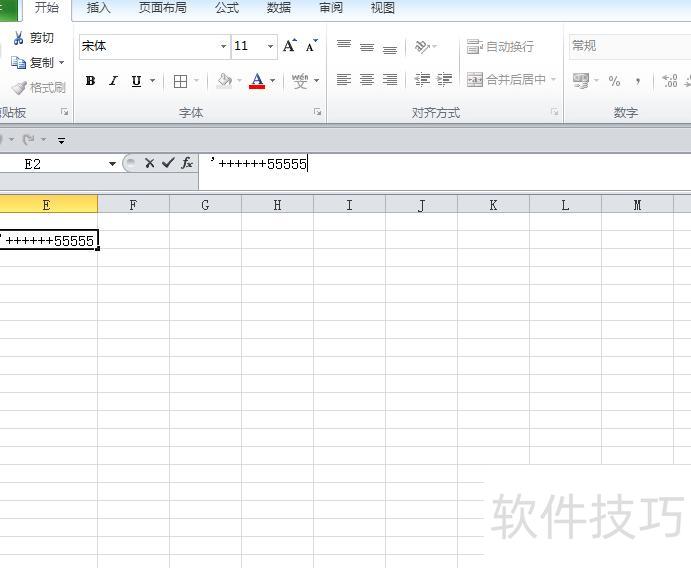Viewport: 691px width, 568px height.
Task: Click the phonetic guide (wén) icon
Action: point(300,81)
